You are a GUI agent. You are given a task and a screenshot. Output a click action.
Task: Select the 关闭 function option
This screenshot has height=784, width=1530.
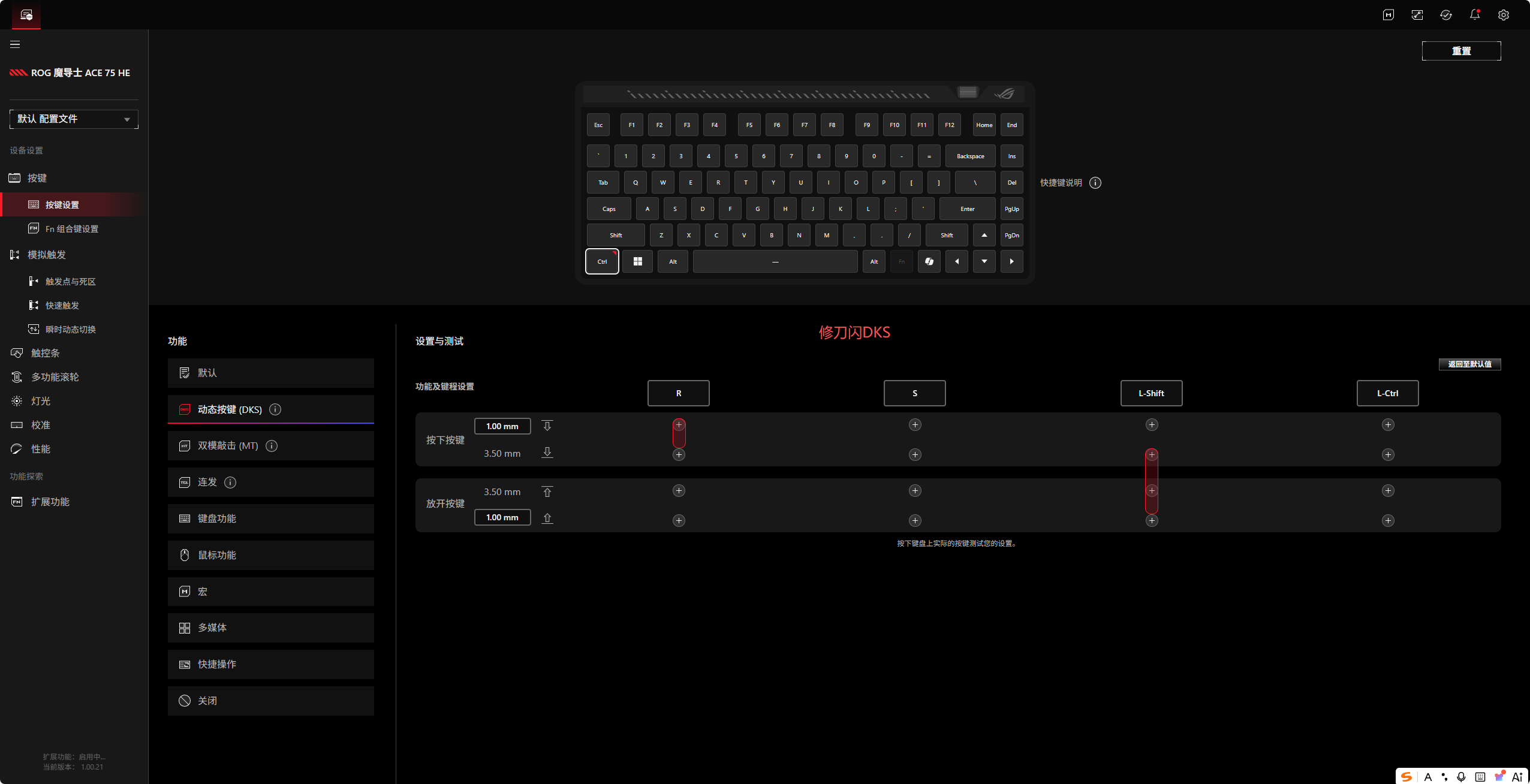coord(271,701)
